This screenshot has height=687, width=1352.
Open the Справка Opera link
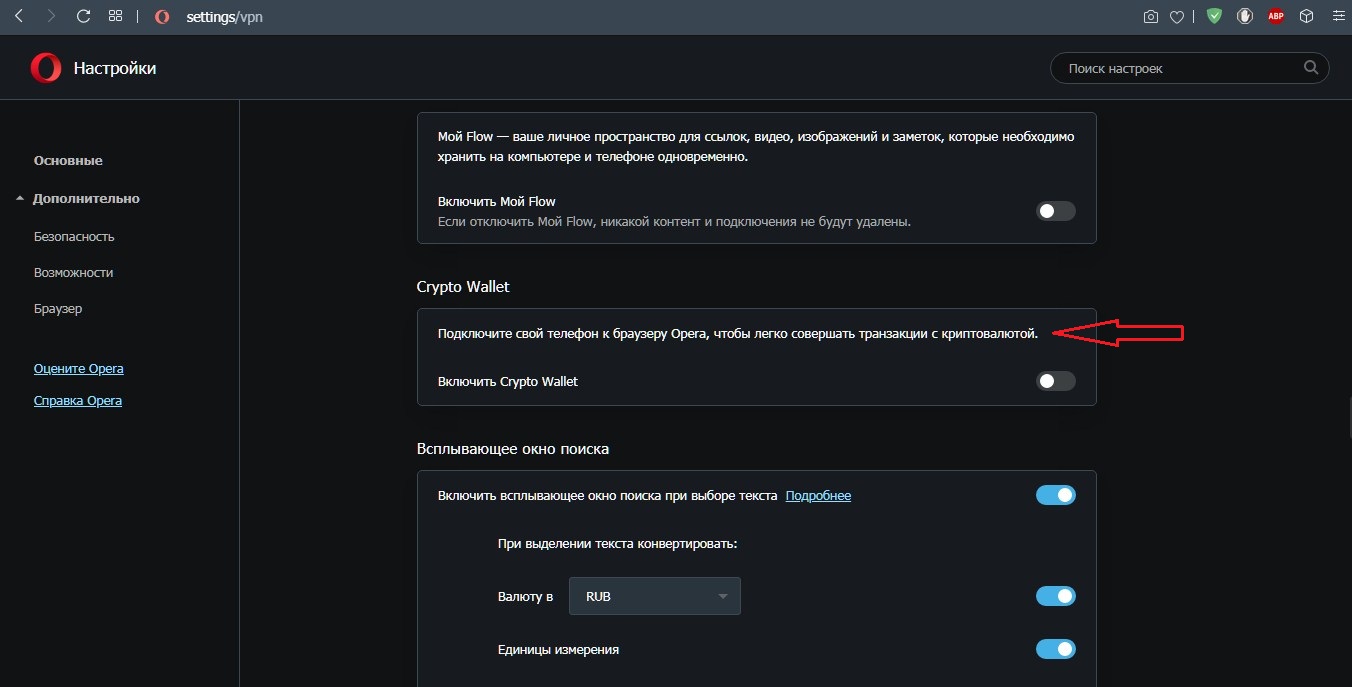(78, 400)
